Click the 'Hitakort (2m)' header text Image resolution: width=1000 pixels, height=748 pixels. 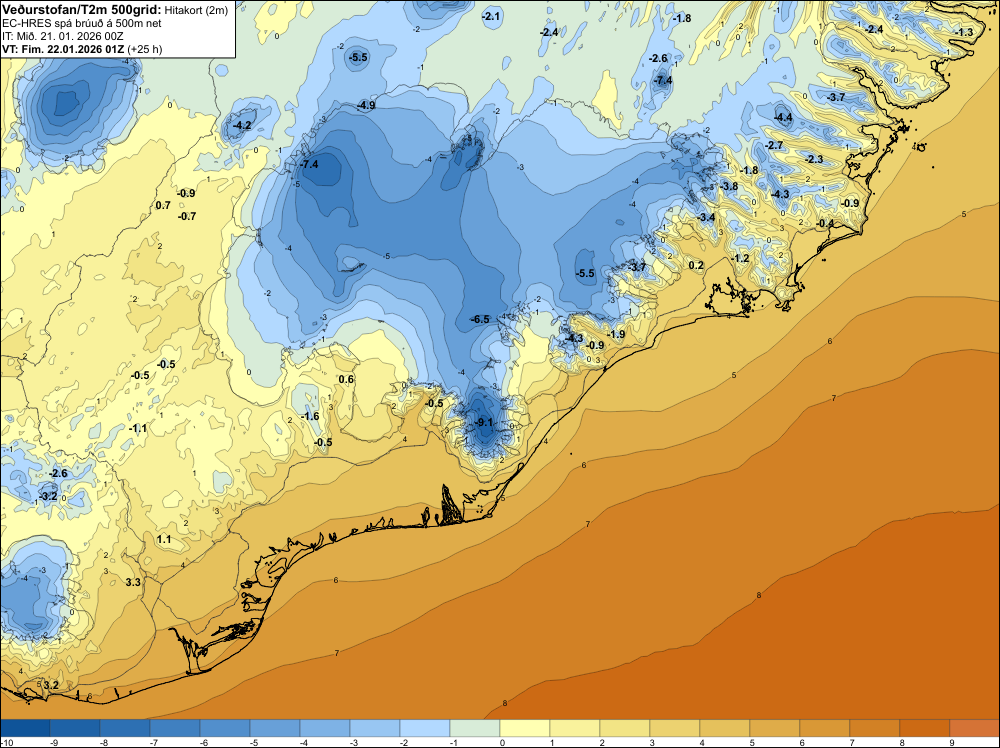pyautogui.click(x=196, y=10)
